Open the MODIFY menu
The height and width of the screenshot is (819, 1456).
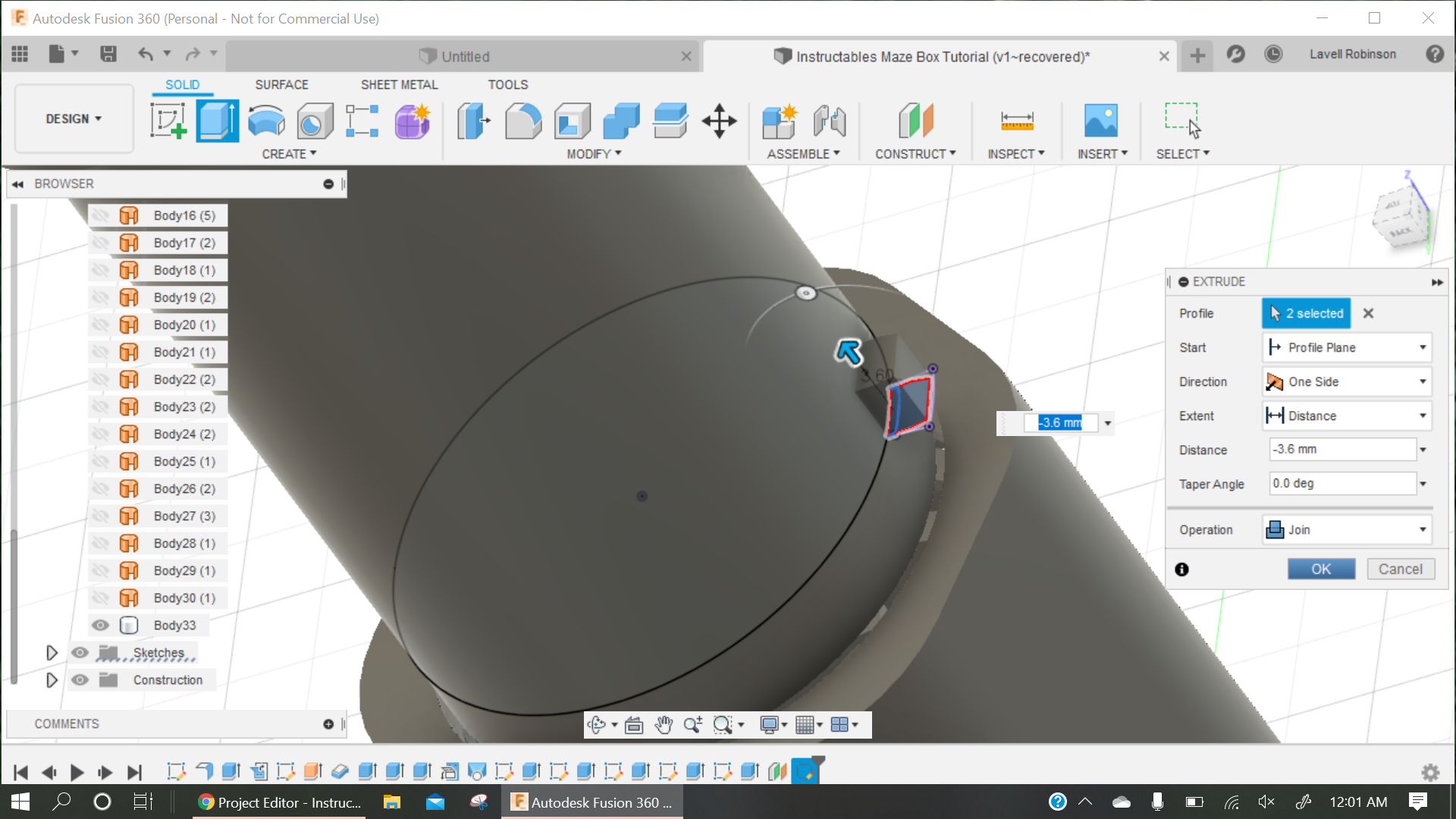(x=594, y=154)
